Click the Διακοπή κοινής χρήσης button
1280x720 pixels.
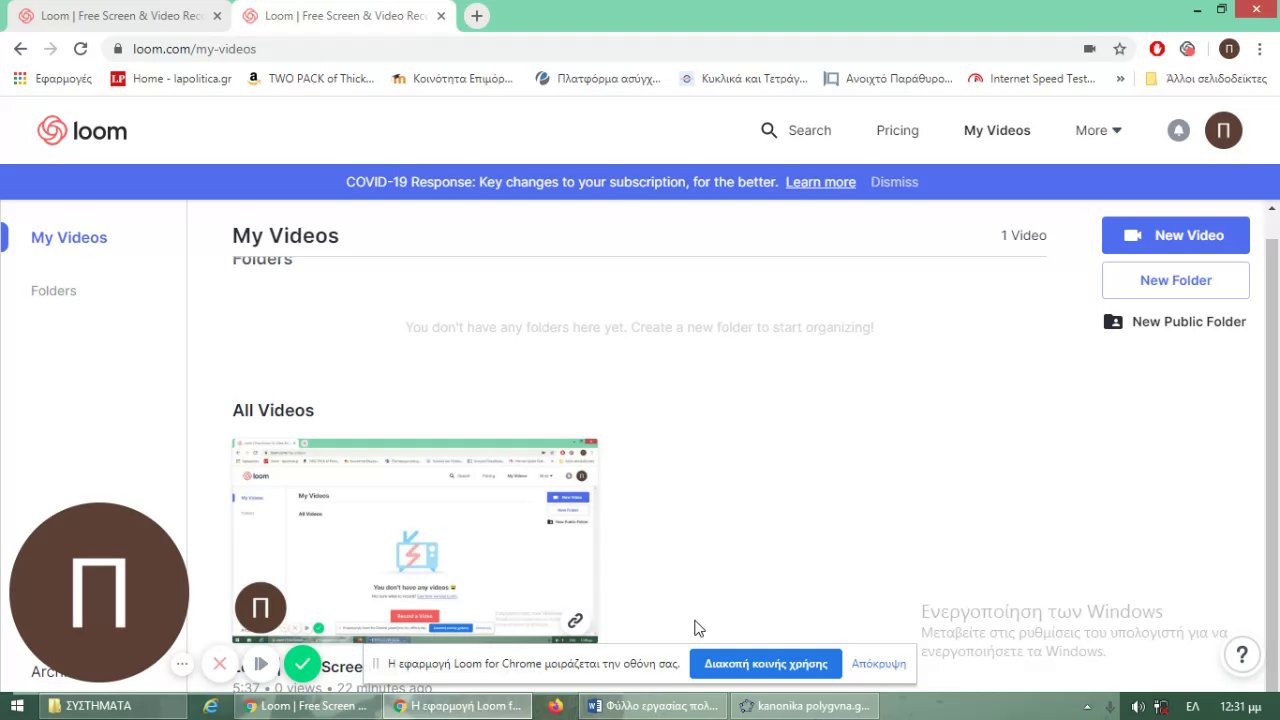pos(766,663)
